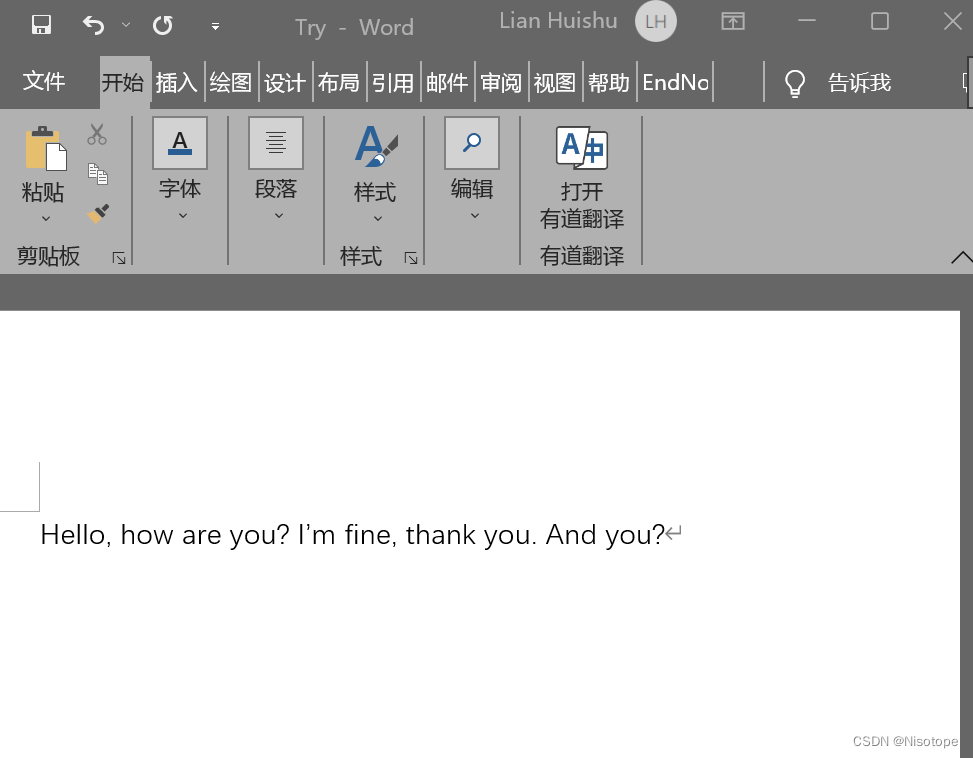The image size is (973, 758).
Task: Expand the 粘贴 (Paste) options arrow
Action: pos(45,218)
